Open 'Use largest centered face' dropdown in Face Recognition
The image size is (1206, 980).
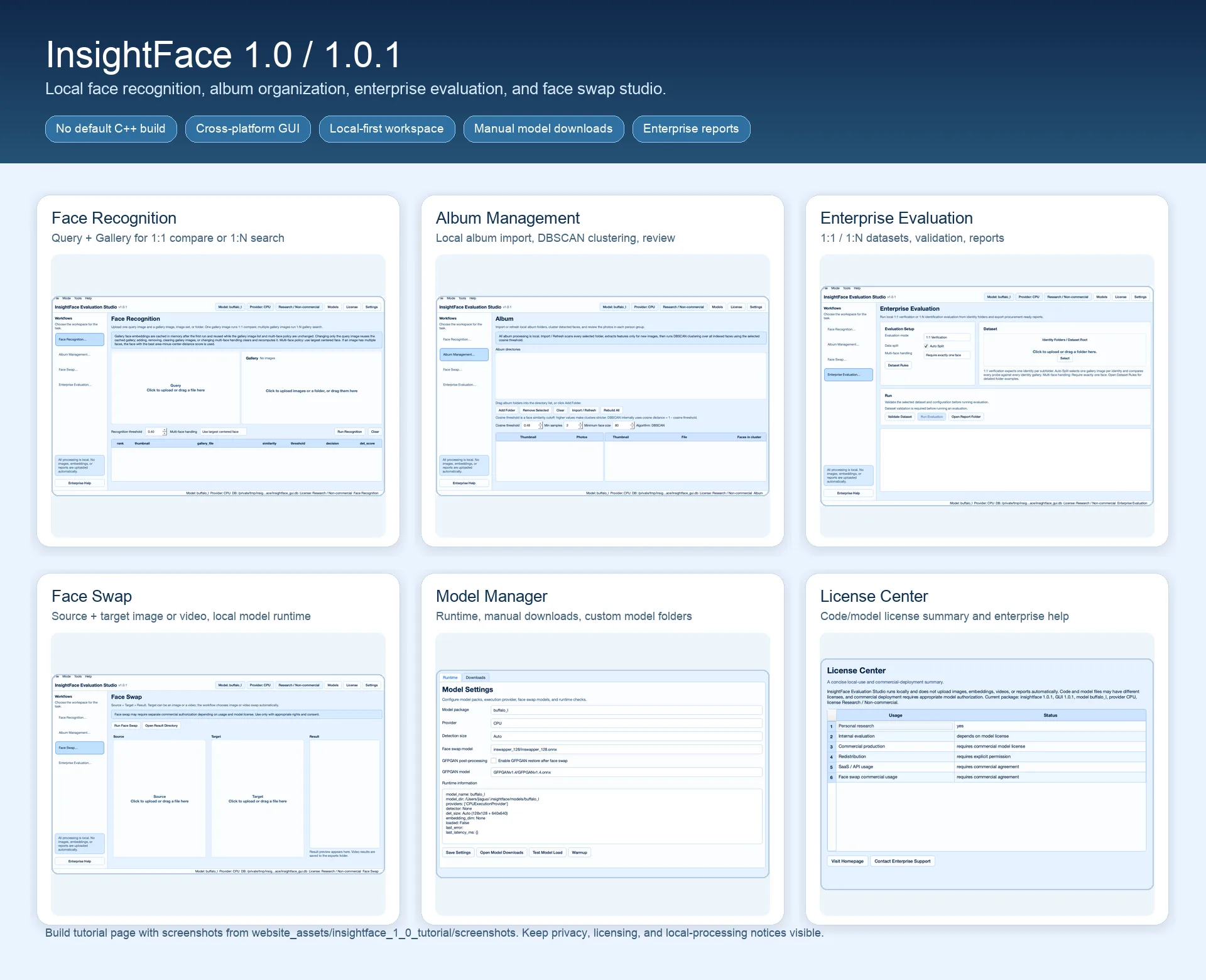pyautogui.click(x=223, y=432)
